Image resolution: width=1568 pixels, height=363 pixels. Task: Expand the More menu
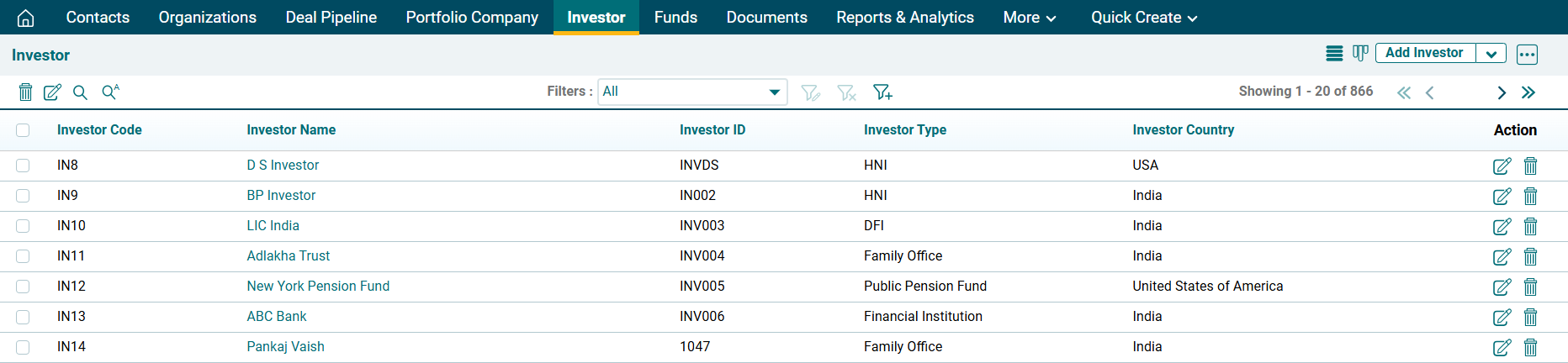click(x=1029, y=18)
